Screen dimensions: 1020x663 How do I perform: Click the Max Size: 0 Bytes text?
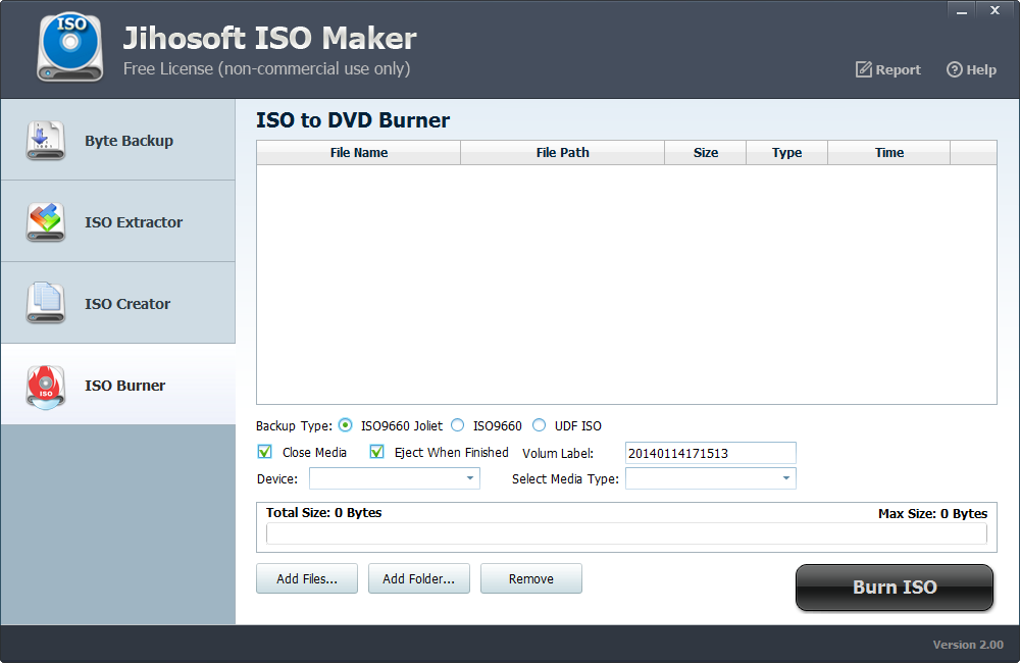click(x=933, y=513)
